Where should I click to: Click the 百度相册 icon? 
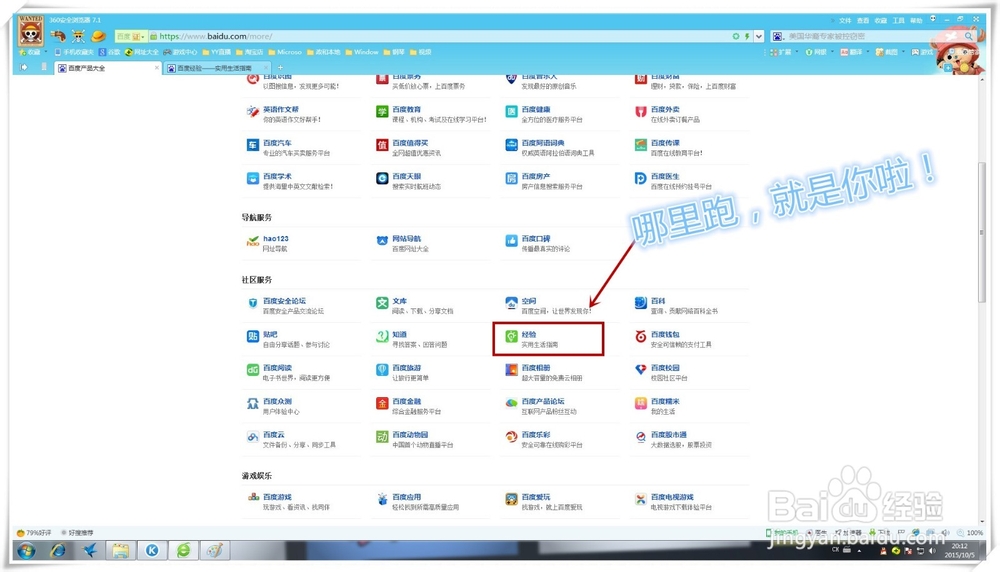tap(511, 370)
